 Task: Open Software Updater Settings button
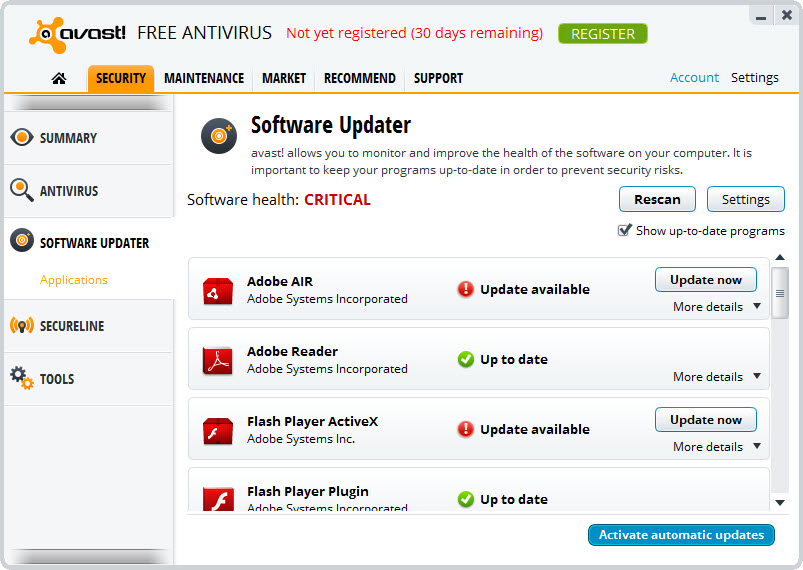746,199
